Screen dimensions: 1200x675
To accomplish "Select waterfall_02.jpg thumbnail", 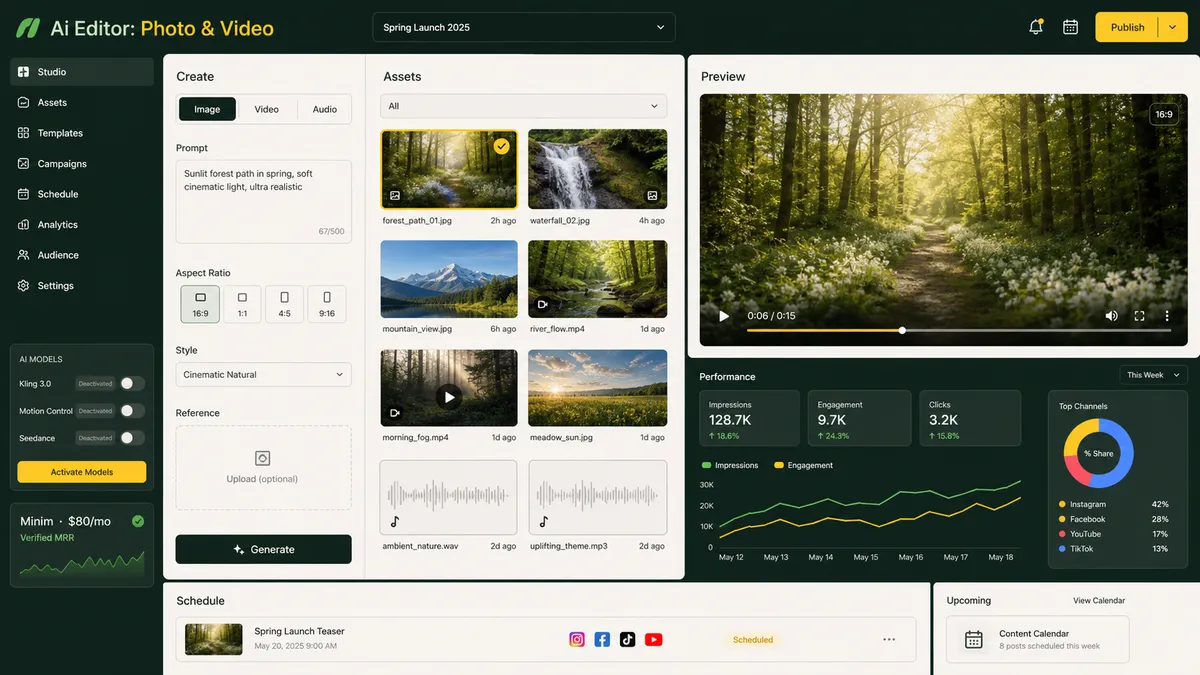I will [x=597, y=169].
